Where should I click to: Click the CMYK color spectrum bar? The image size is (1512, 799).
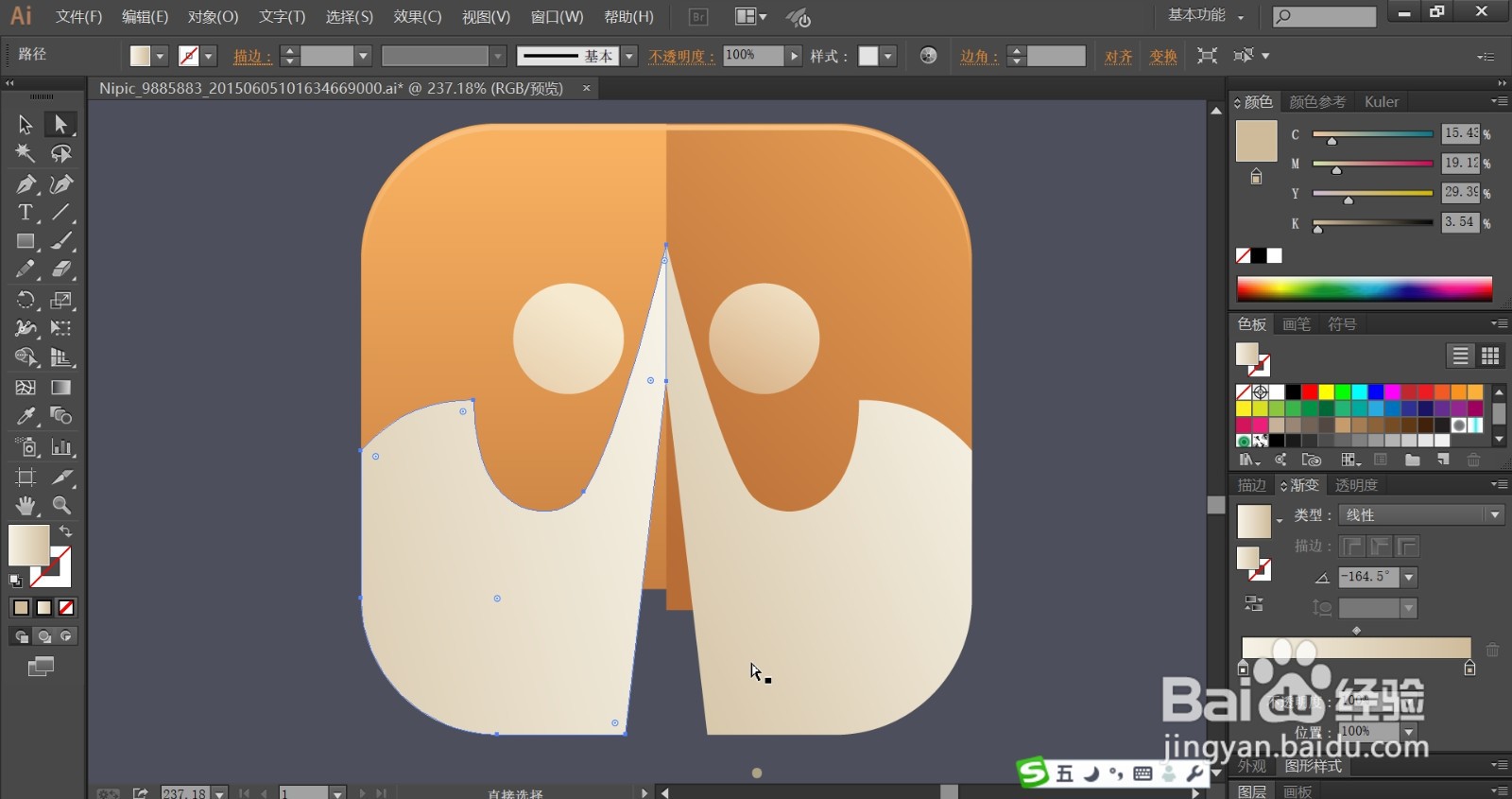1364,288
